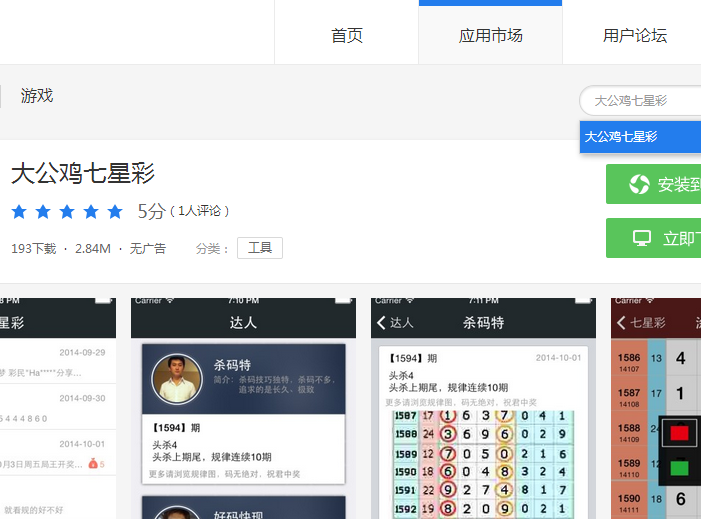The height and width of the screenshot is (519, 701).
Task: Open the 达人 screenshot thumbnail
Action: 243,408
